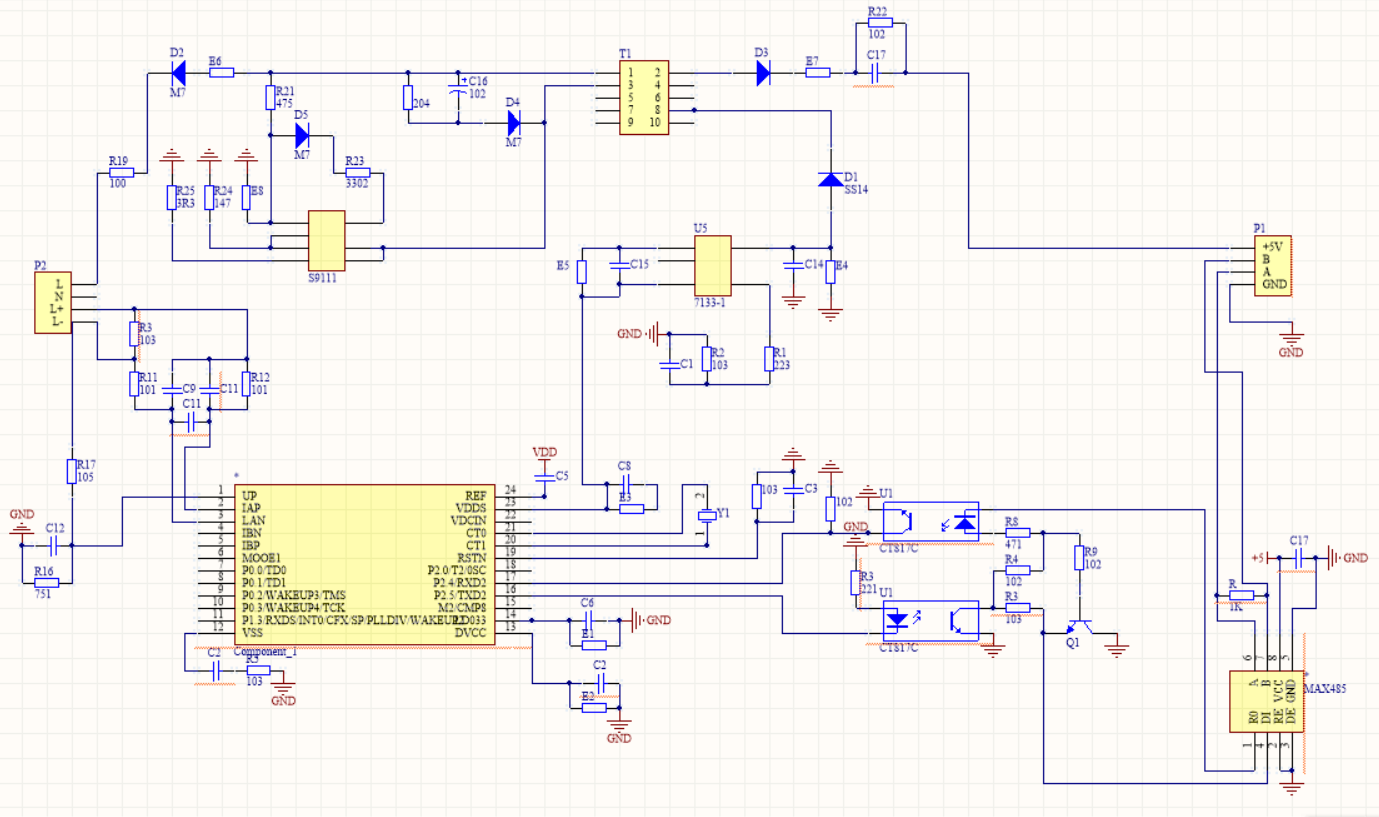
Task: Select capacitor C15 symbol
Action: [x=620, y=265]
